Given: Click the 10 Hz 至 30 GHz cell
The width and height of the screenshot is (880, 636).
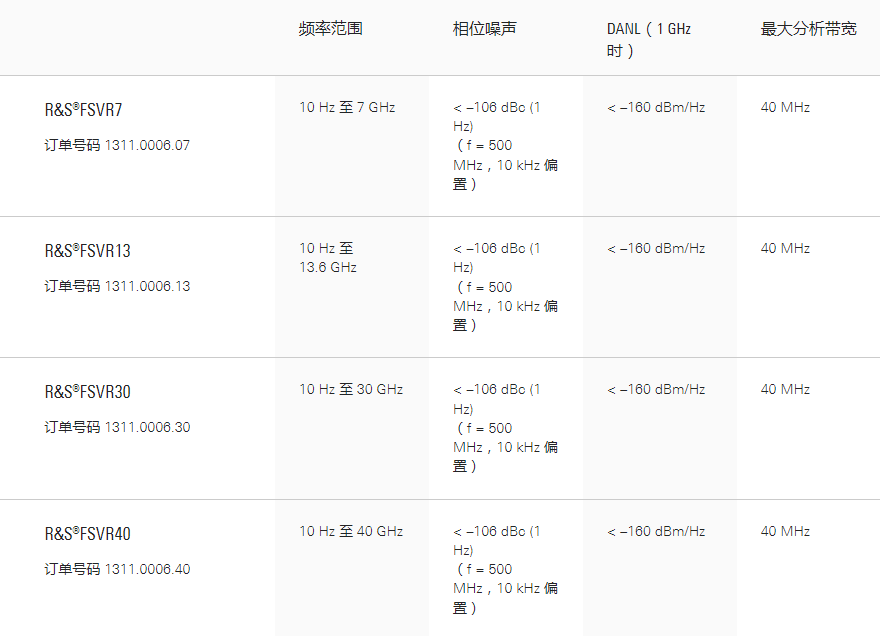Looking at the screenshot, I should [350, 389].
